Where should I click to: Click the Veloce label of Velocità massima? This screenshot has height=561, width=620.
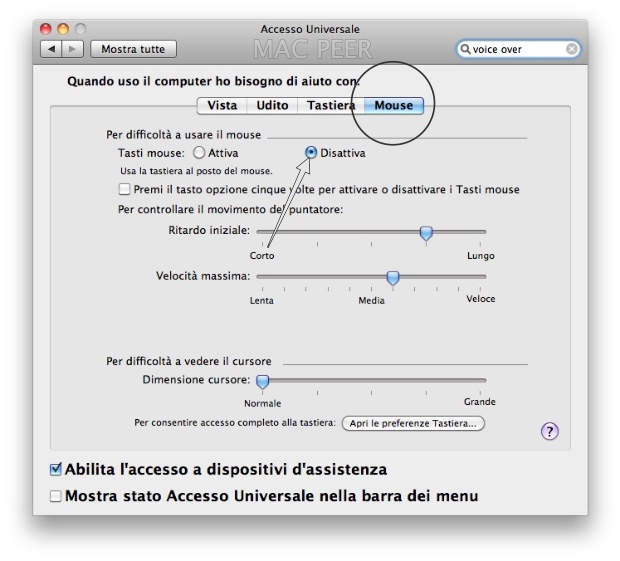click(480, 299)
